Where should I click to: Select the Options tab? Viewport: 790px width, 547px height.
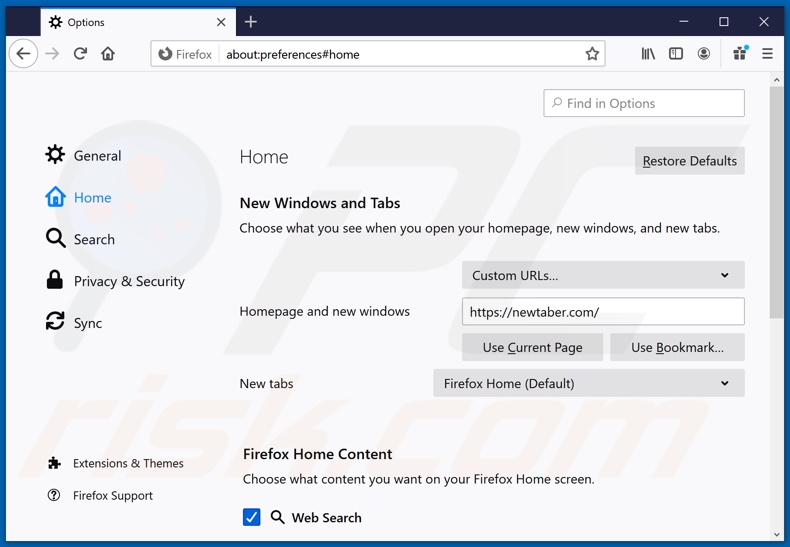[138, 22]
